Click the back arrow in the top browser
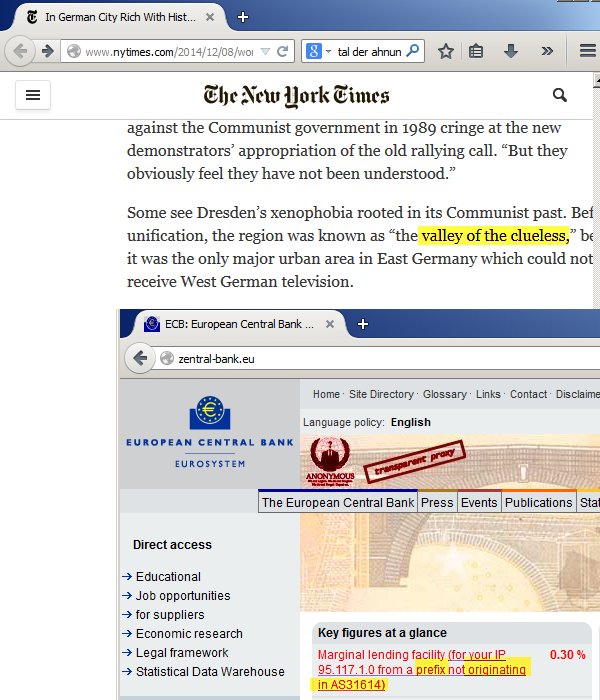 pos(20,51)
